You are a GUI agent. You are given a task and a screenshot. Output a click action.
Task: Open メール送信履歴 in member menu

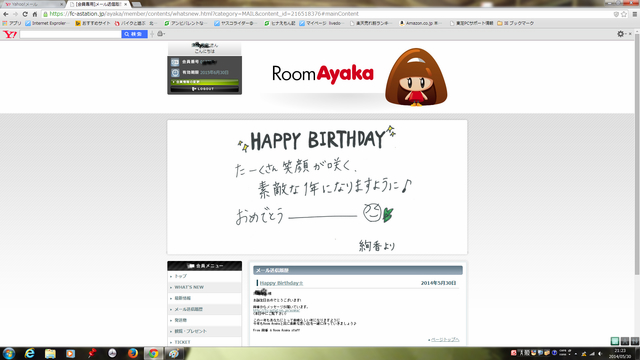[204, 309]
